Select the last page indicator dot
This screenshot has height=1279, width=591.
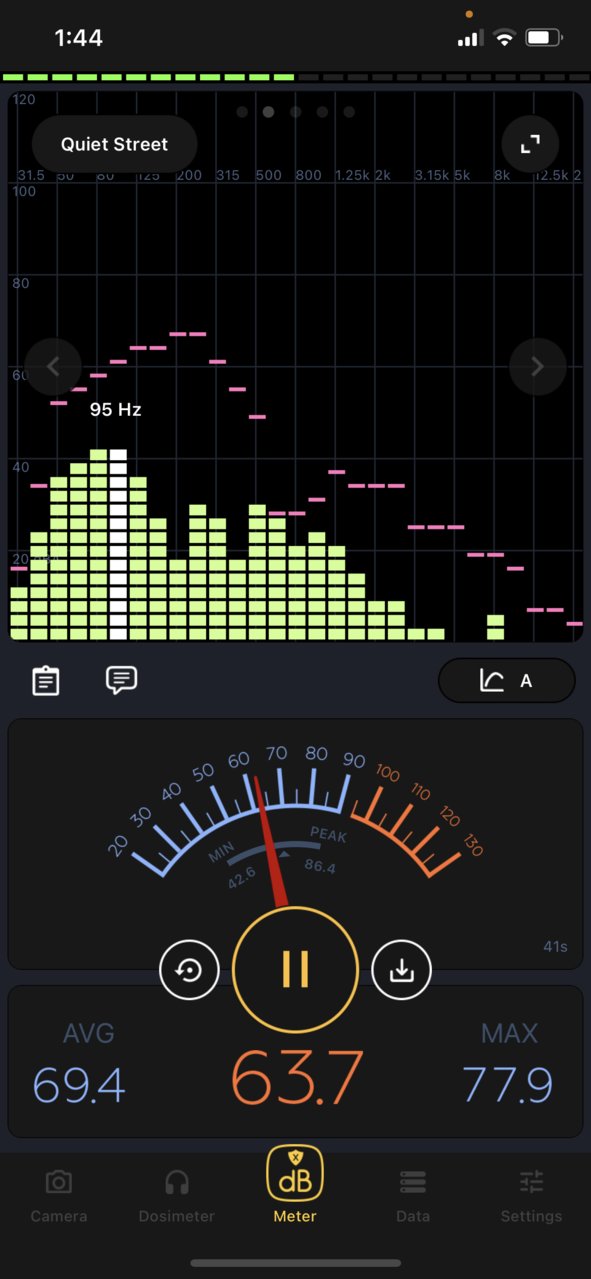point(349,112)
